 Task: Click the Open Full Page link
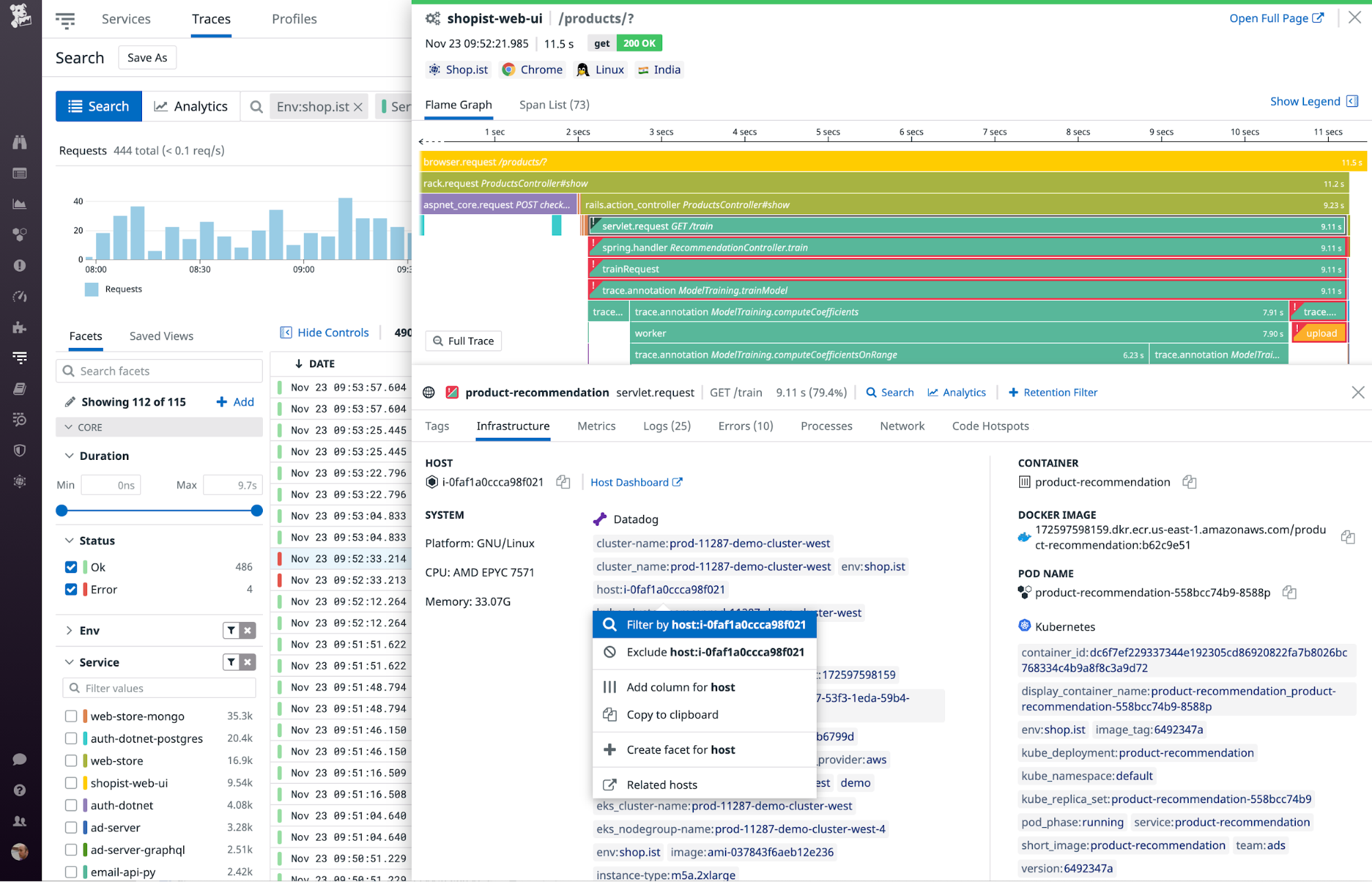click(x=1270, y=18)
